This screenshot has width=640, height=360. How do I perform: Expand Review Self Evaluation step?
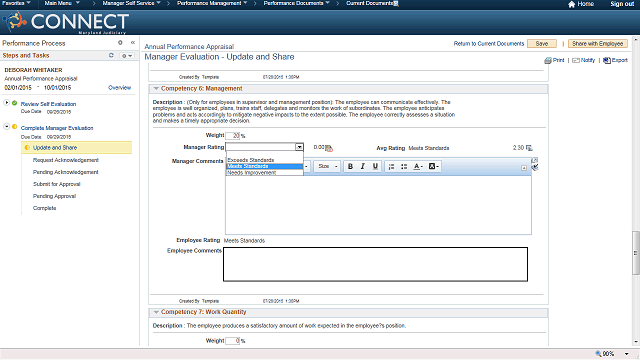point(7,102)
